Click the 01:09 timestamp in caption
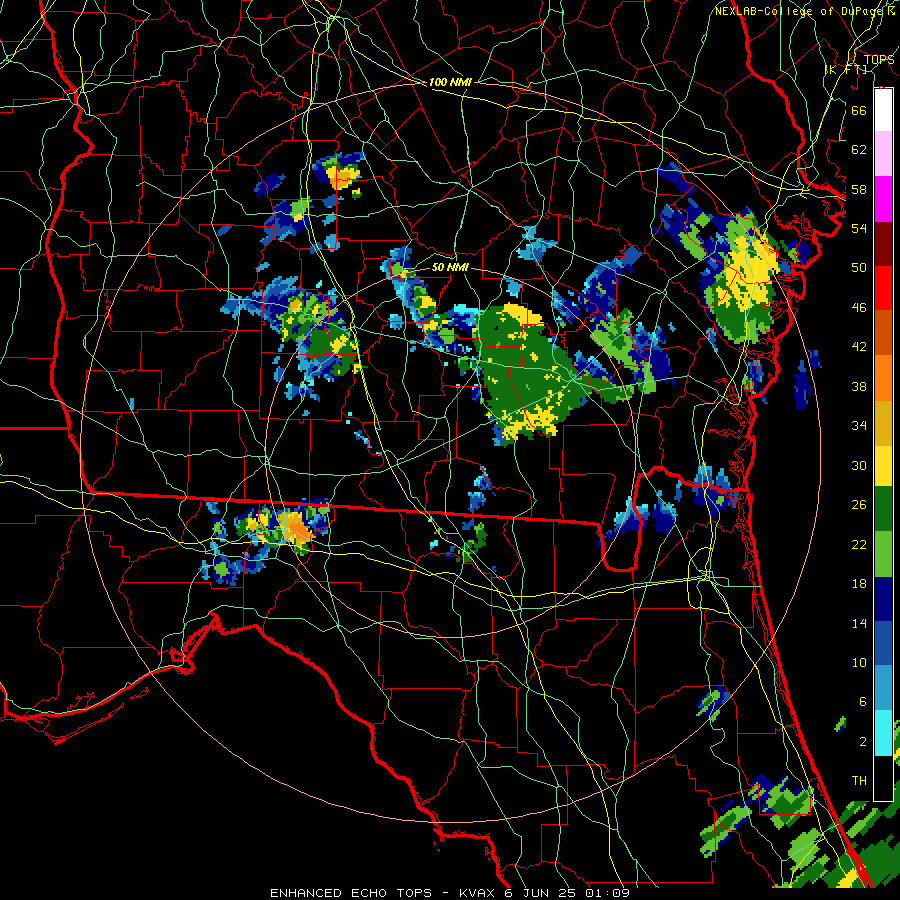 (607, 893)
